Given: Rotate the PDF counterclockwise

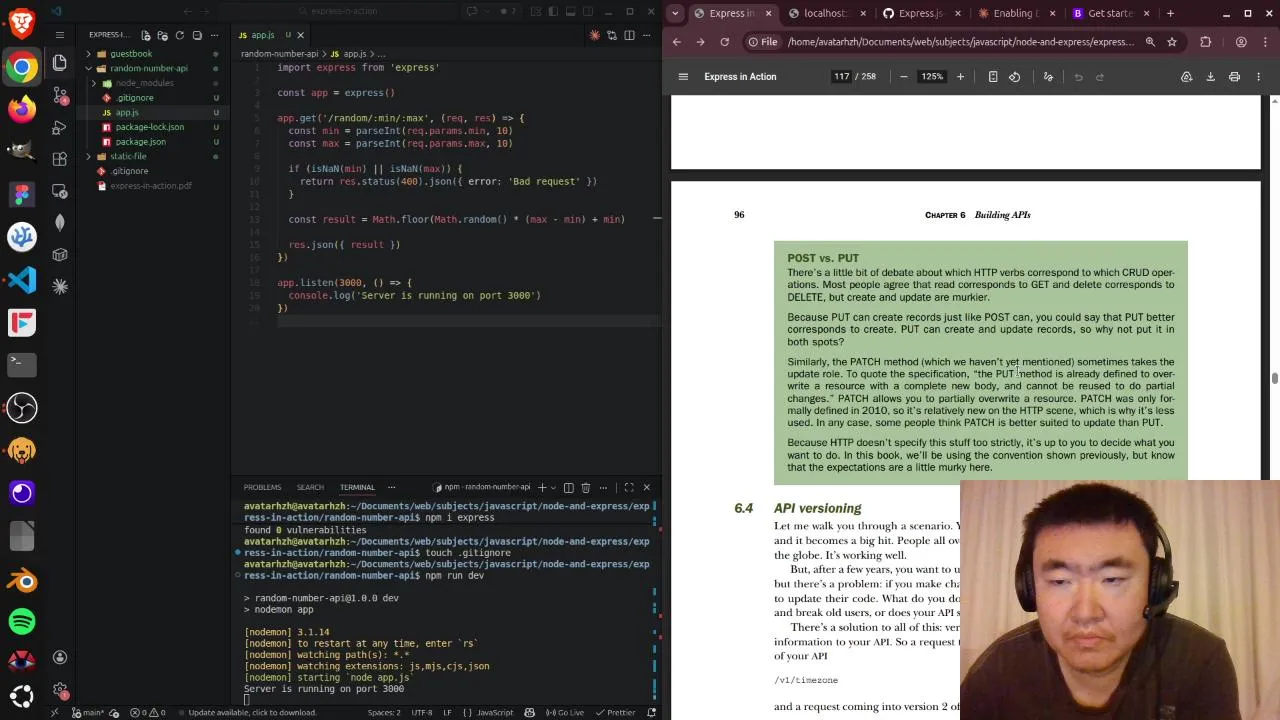Looking at the screenshot, I should coord(1015,77).
